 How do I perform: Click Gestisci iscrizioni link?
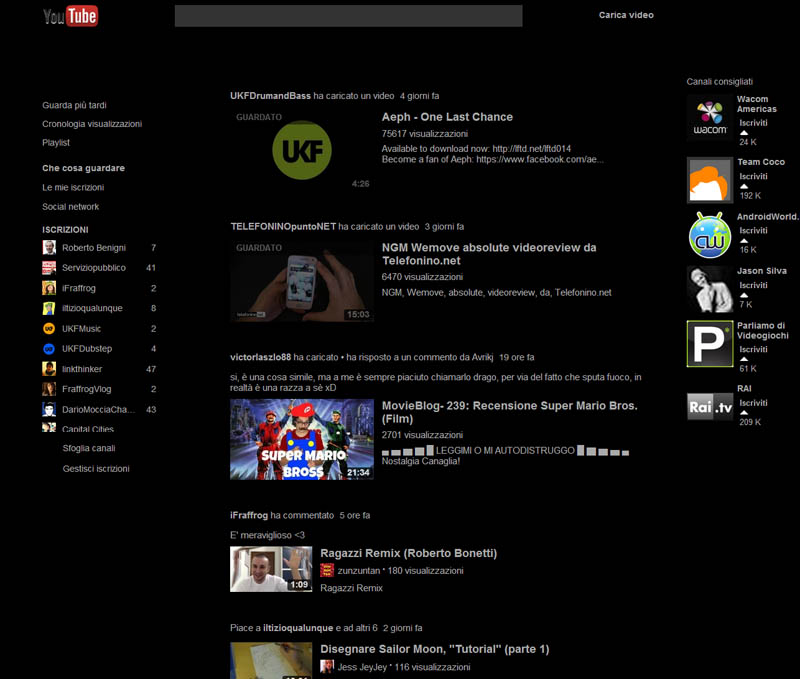96,469
